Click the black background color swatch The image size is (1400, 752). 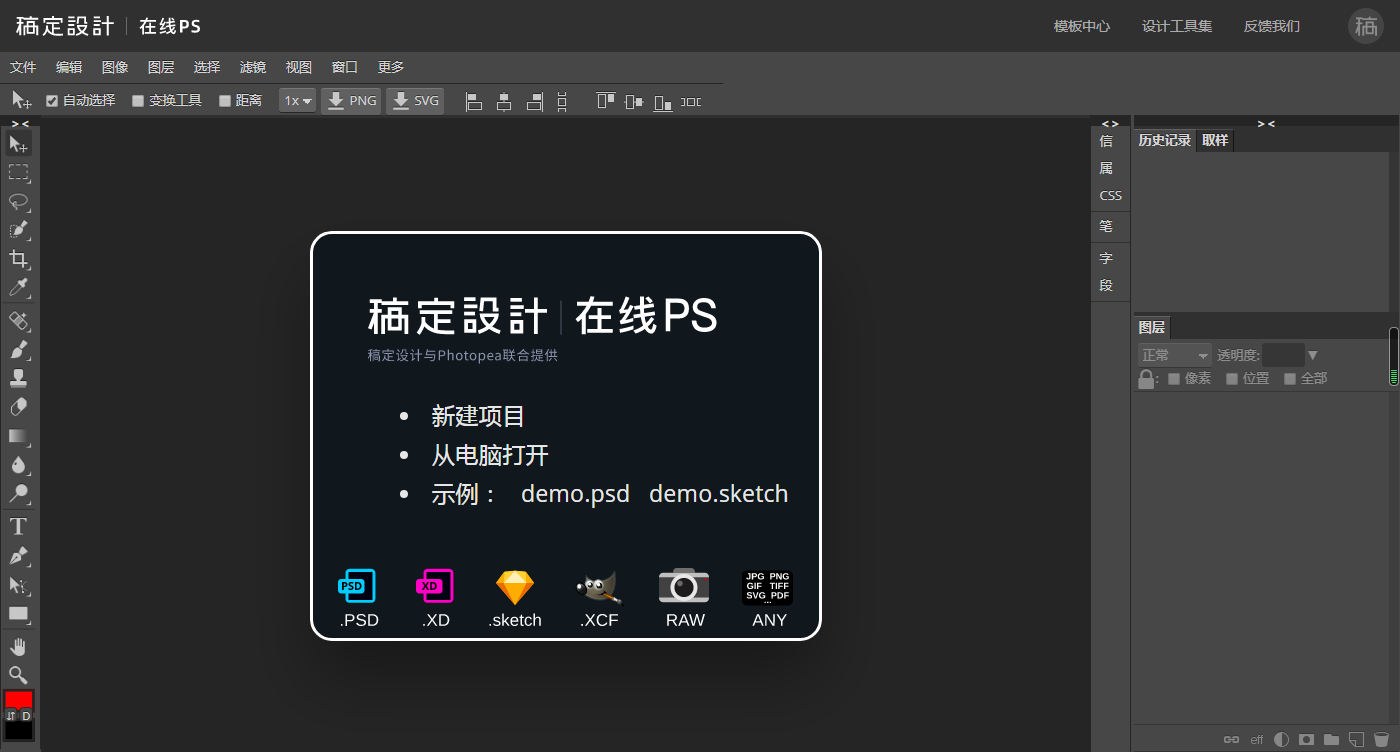pyautogui.click(x=19, y=731)
